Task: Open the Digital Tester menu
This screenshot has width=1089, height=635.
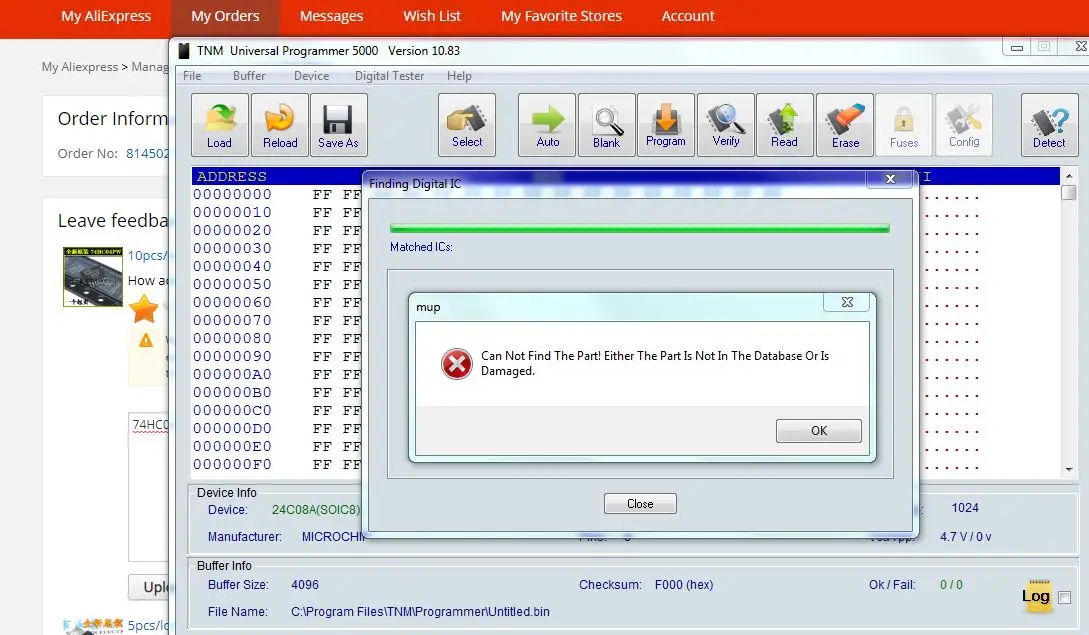Action: pyautogui.click(x=389, y=76)
